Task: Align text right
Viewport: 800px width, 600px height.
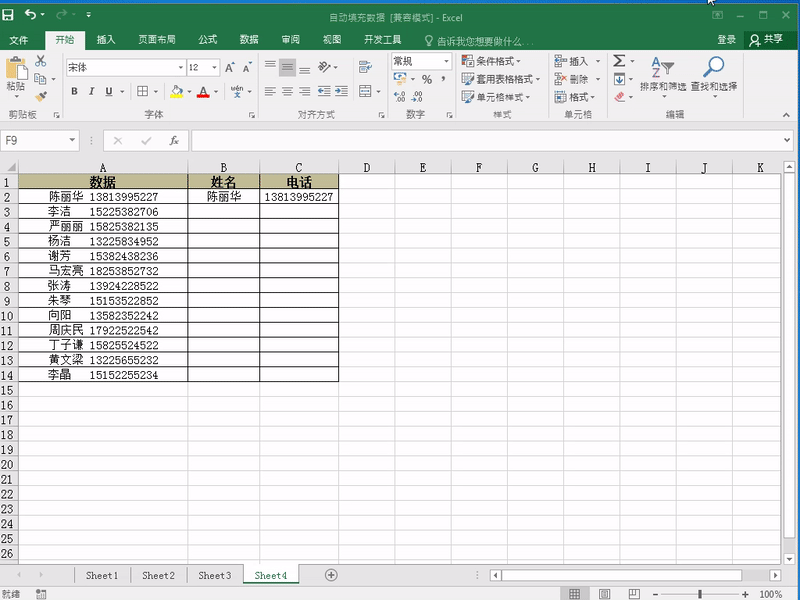Action: [x=305, y=91]
